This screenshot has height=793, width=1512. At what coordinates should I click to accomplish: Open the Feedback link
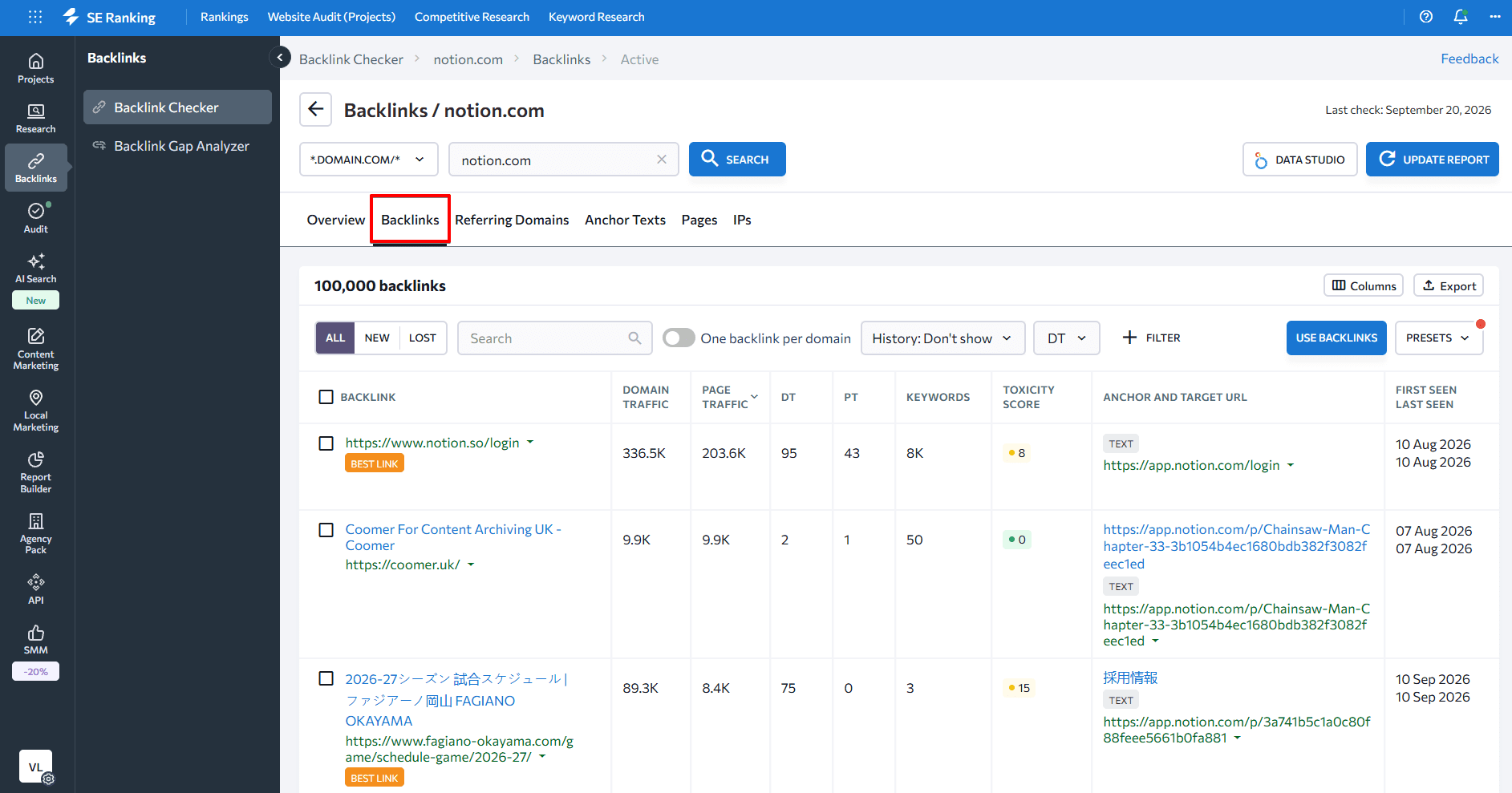tap(1469, 59)
